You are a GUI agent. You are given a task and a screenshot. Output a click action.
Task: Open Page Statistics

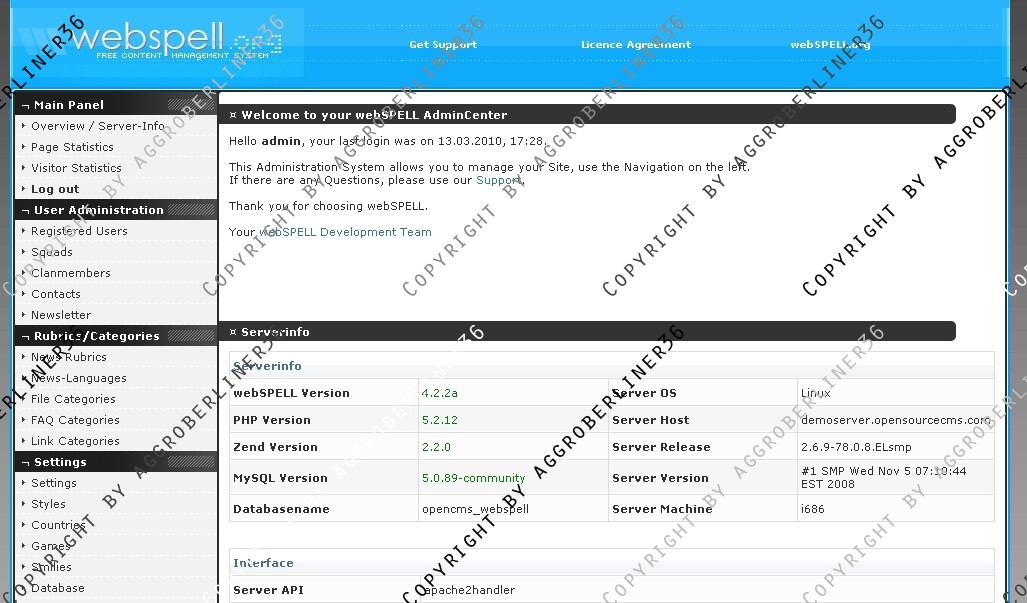coord(72,147)
